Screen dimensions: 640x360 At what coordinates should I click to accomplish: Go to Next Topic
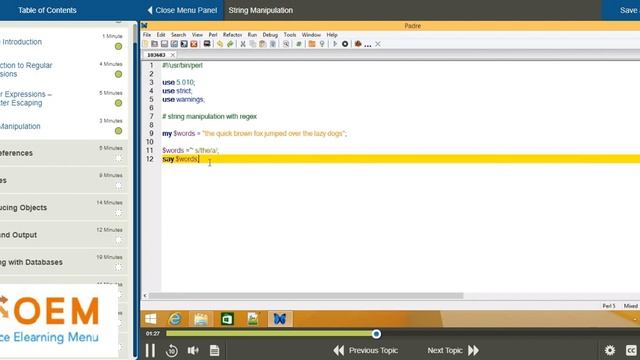(453, 350)
